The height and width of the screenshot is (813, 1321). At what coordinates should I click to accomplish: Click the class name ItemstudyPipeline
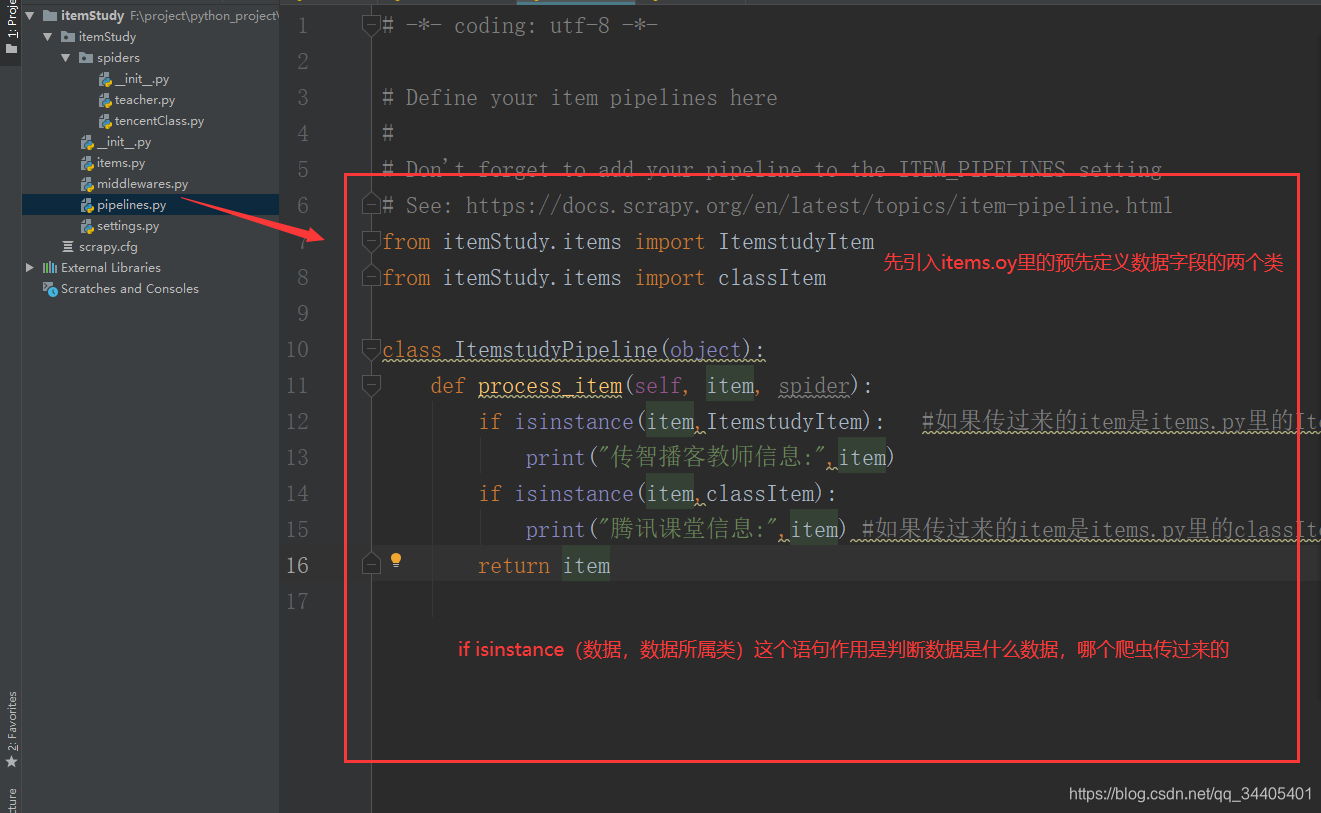point(557,350)
